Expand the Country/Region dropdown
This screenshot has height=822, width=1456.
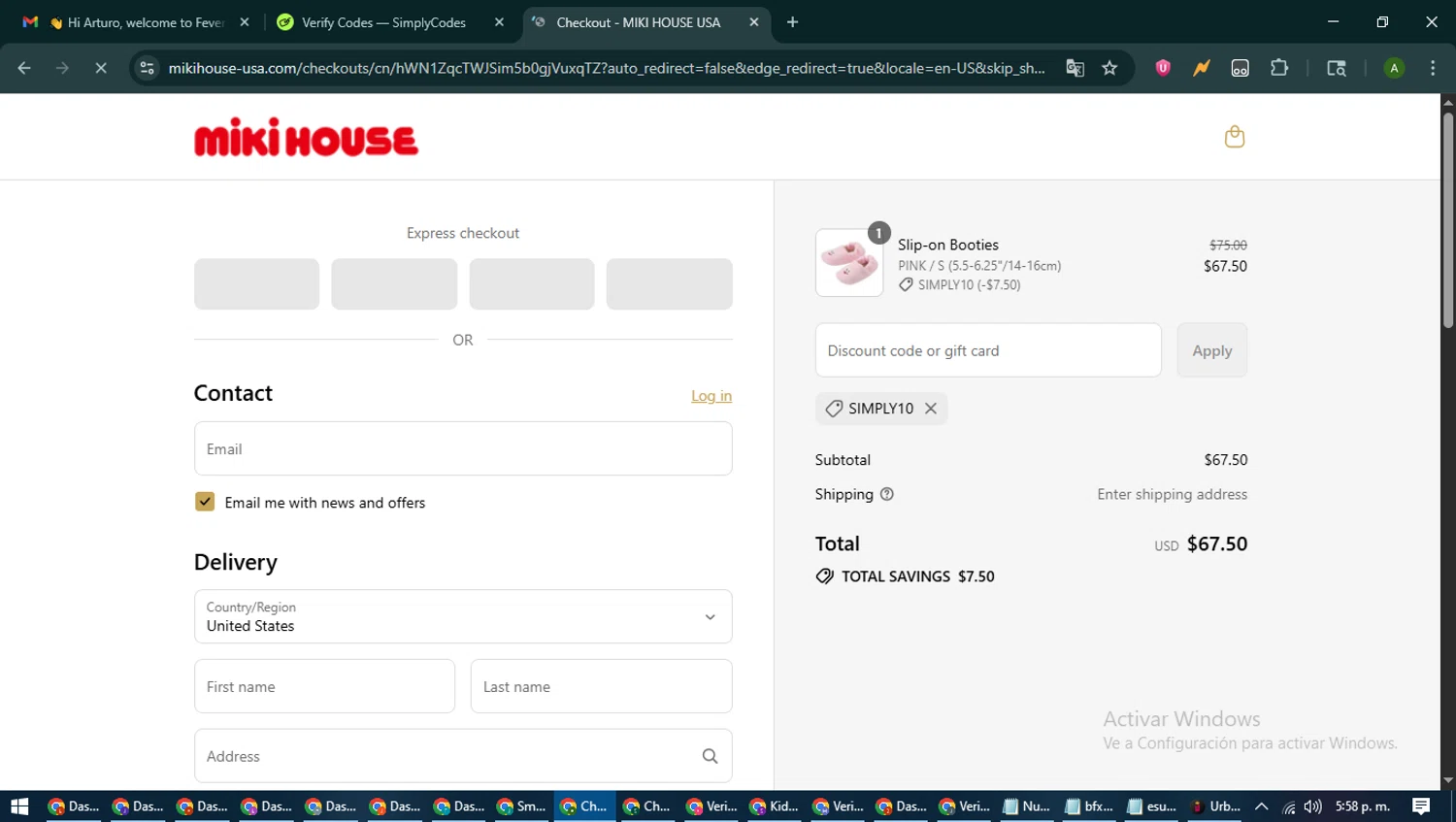(463, 616)
